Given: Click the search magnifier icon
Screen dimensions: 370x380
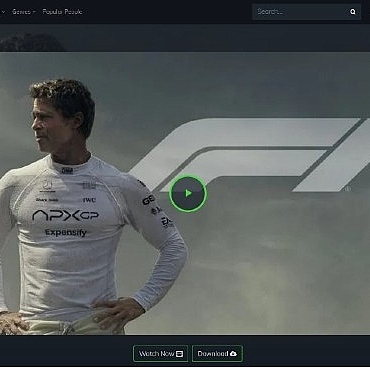Looking at the screenshot, I should pos(353,12).
